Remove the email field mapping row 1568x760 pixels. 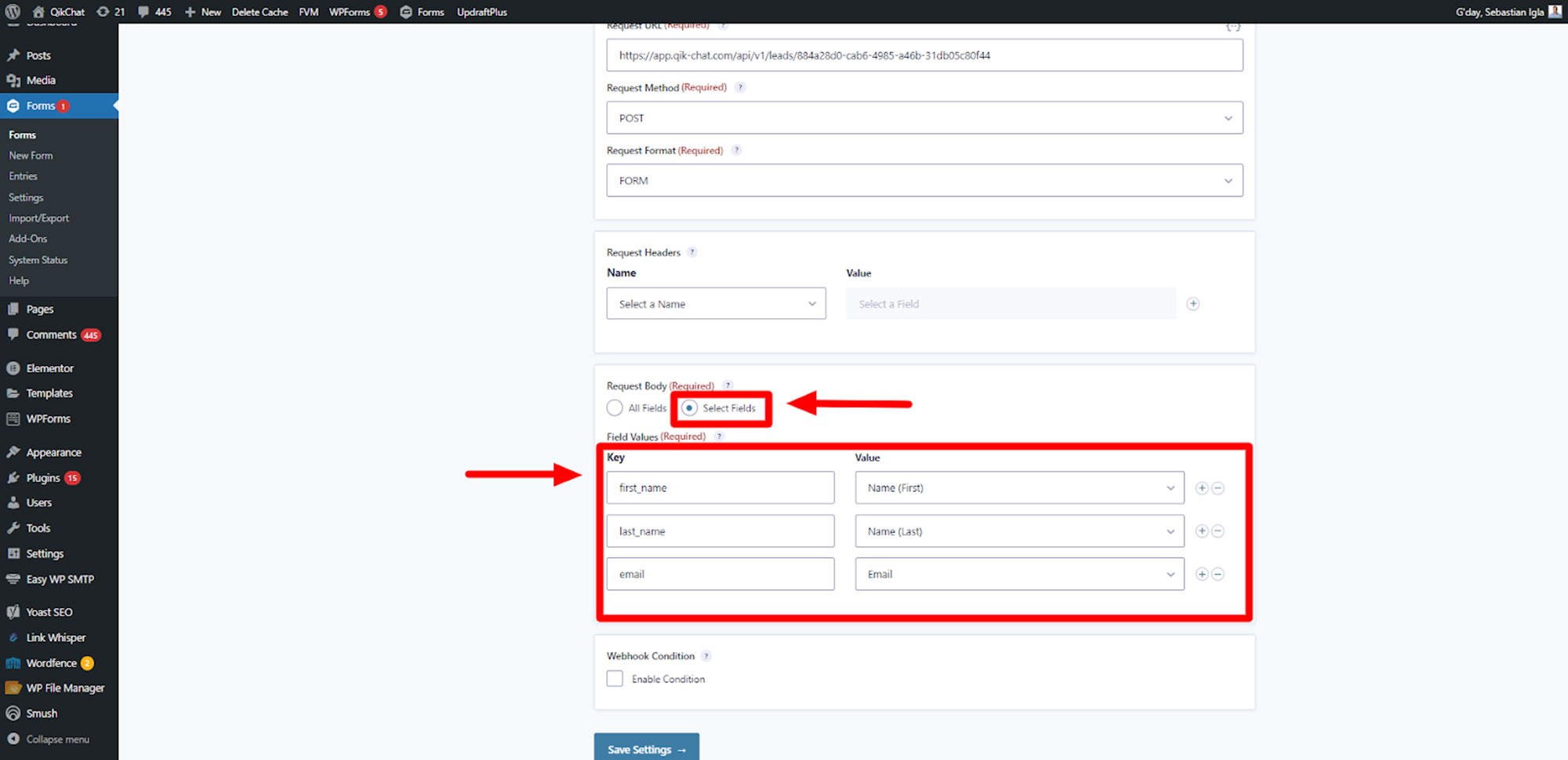1218,574
